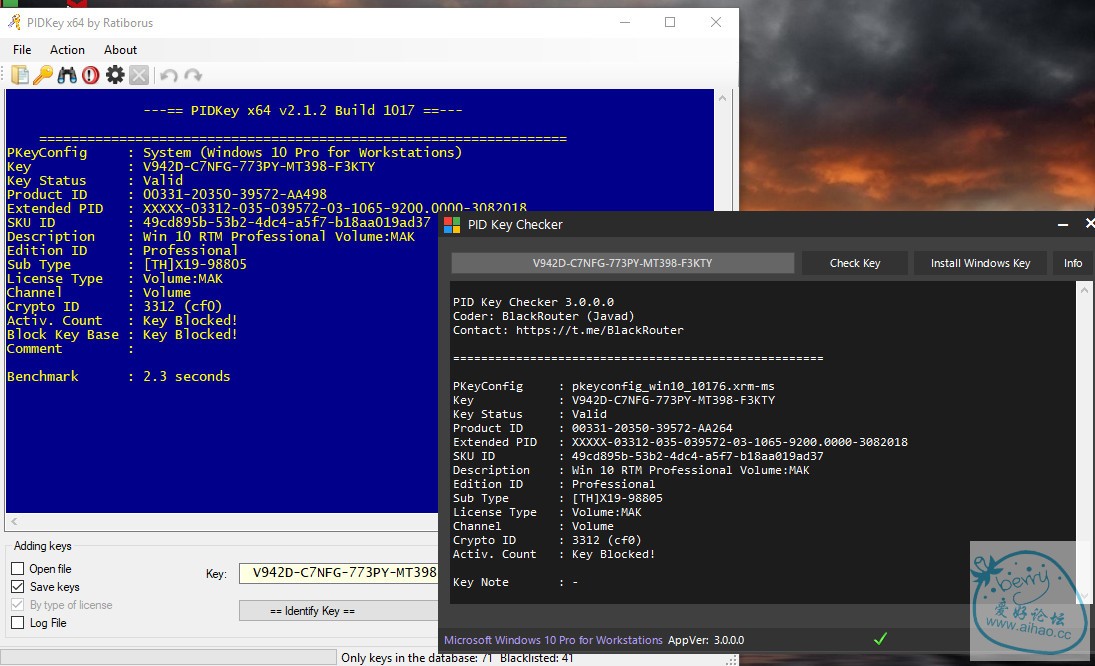
Task: Open the About menu
Action: click(120, 50)
